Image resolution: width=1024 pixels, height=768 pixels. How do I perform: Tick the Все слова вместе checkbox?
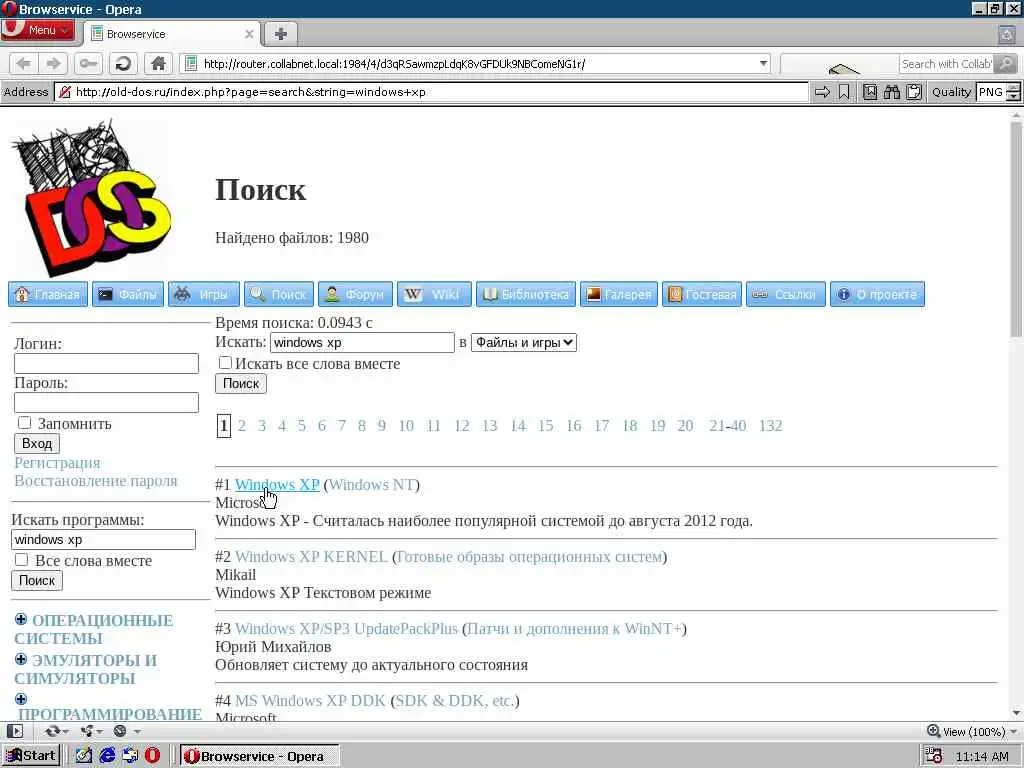pos(22,560)
